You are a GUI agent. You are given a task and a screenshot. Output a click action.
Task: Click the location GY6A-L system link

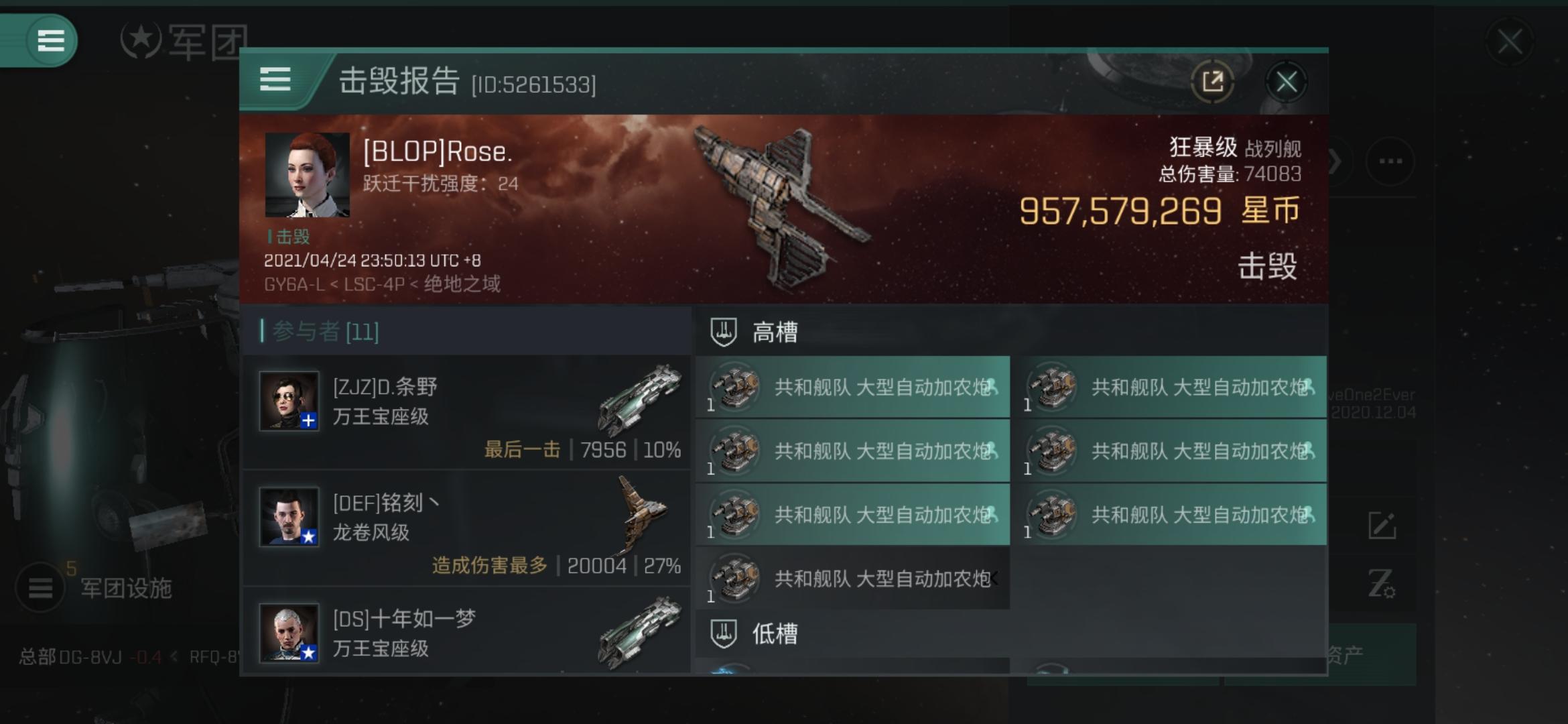(293, 284)
